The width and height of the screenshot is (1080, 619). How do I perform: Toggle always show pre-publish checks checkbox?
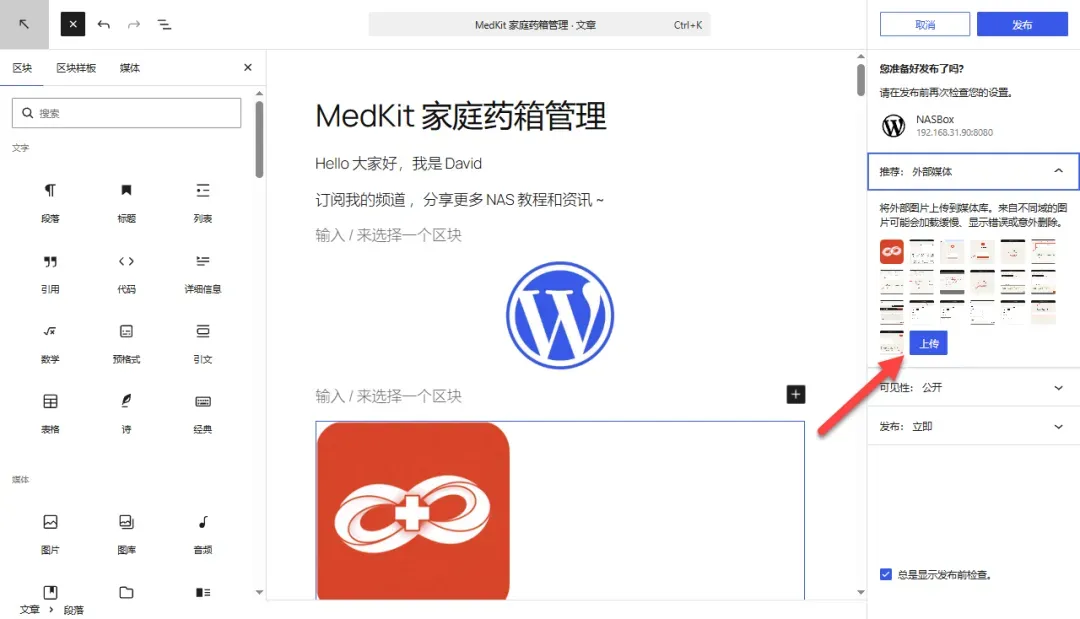pyautogui.click(x=886, y=574)
